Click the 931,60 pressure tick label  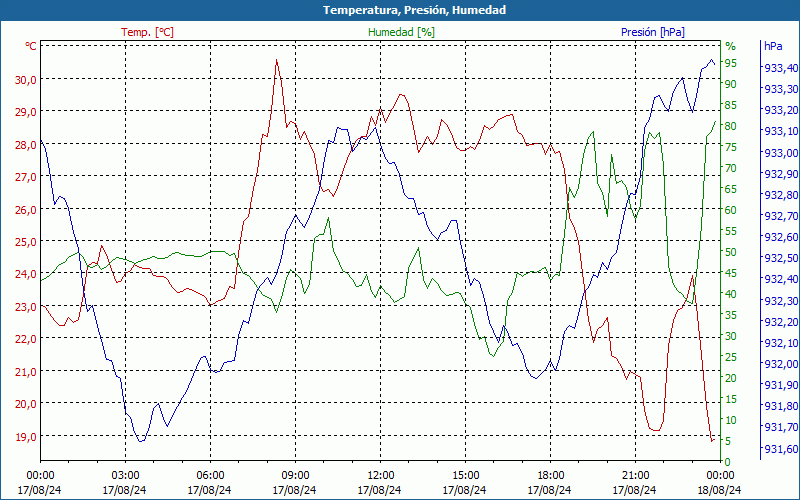tap(781, 448)
